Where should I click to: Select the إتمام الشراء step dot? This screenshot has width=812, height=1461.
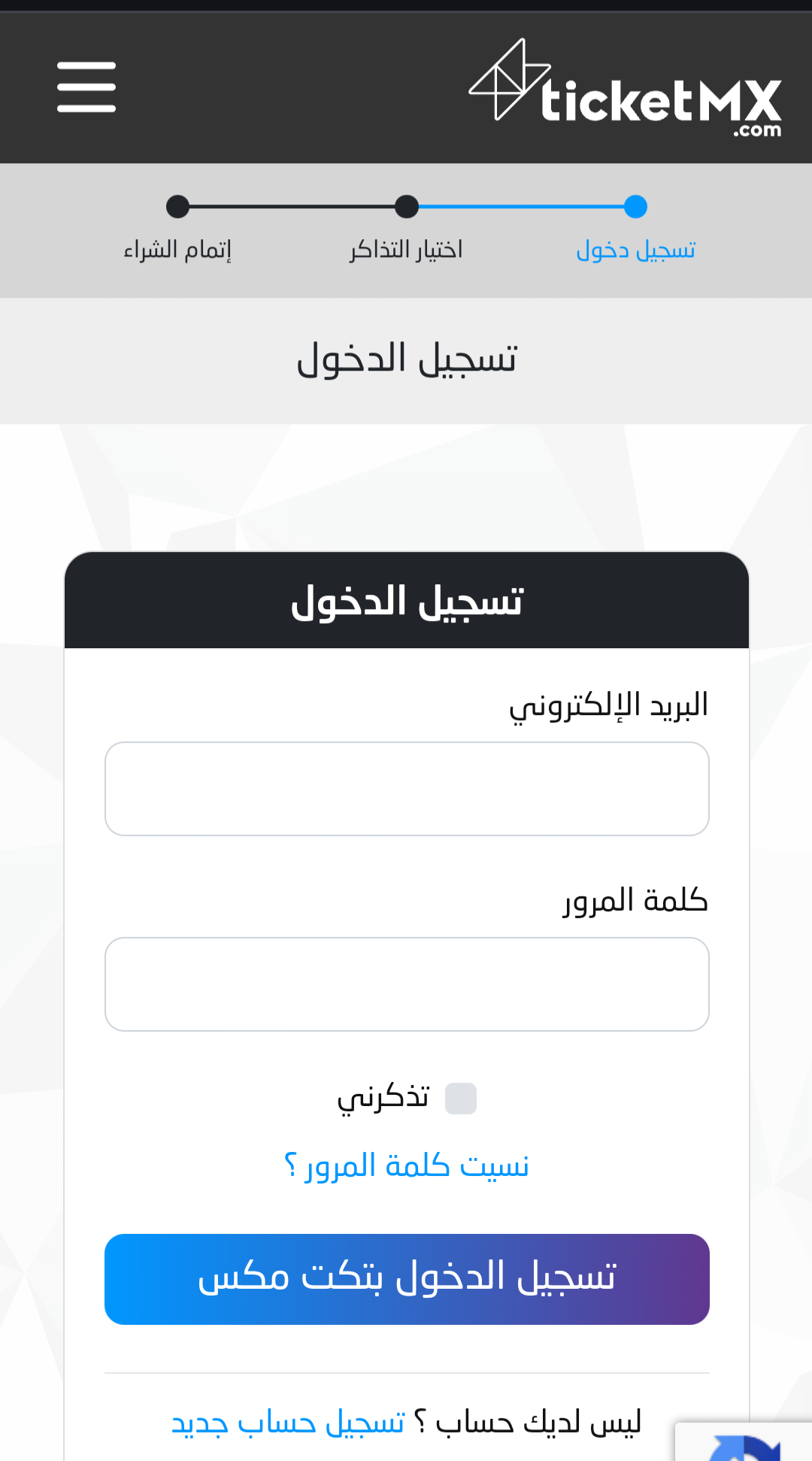click(x=177, y=206)
